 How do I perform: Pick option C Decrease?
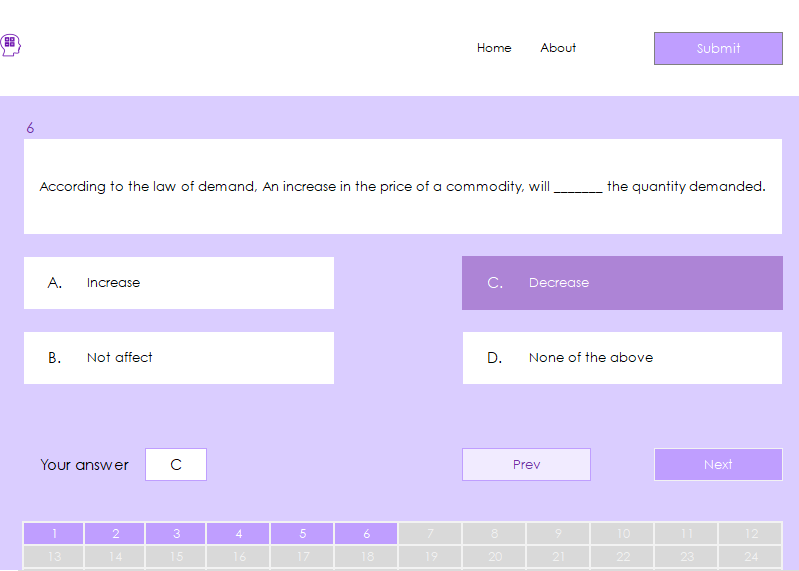coord(622,283)
